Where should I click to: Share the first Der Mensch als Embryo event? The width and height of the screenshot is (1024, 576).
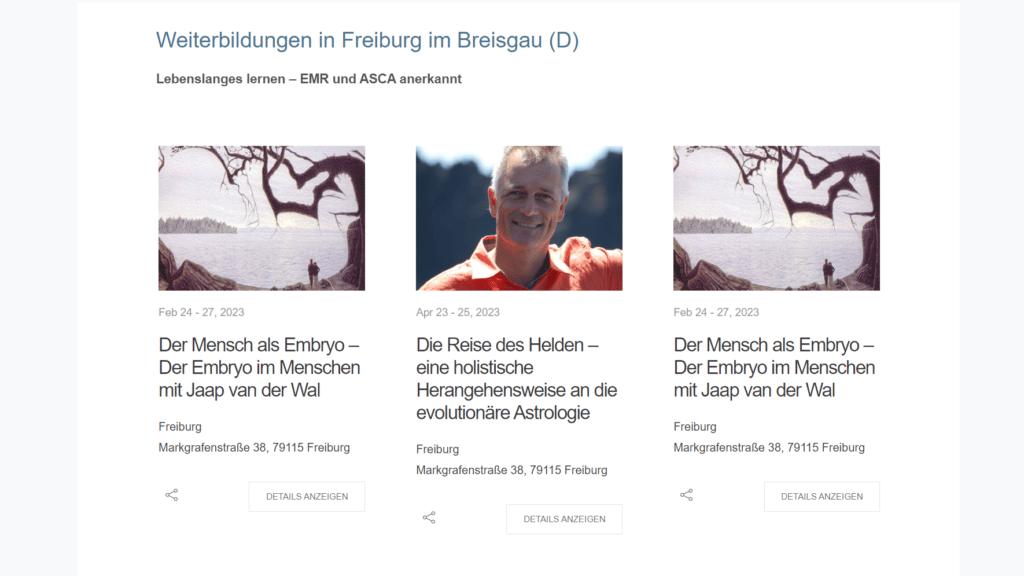click(172, 495)
